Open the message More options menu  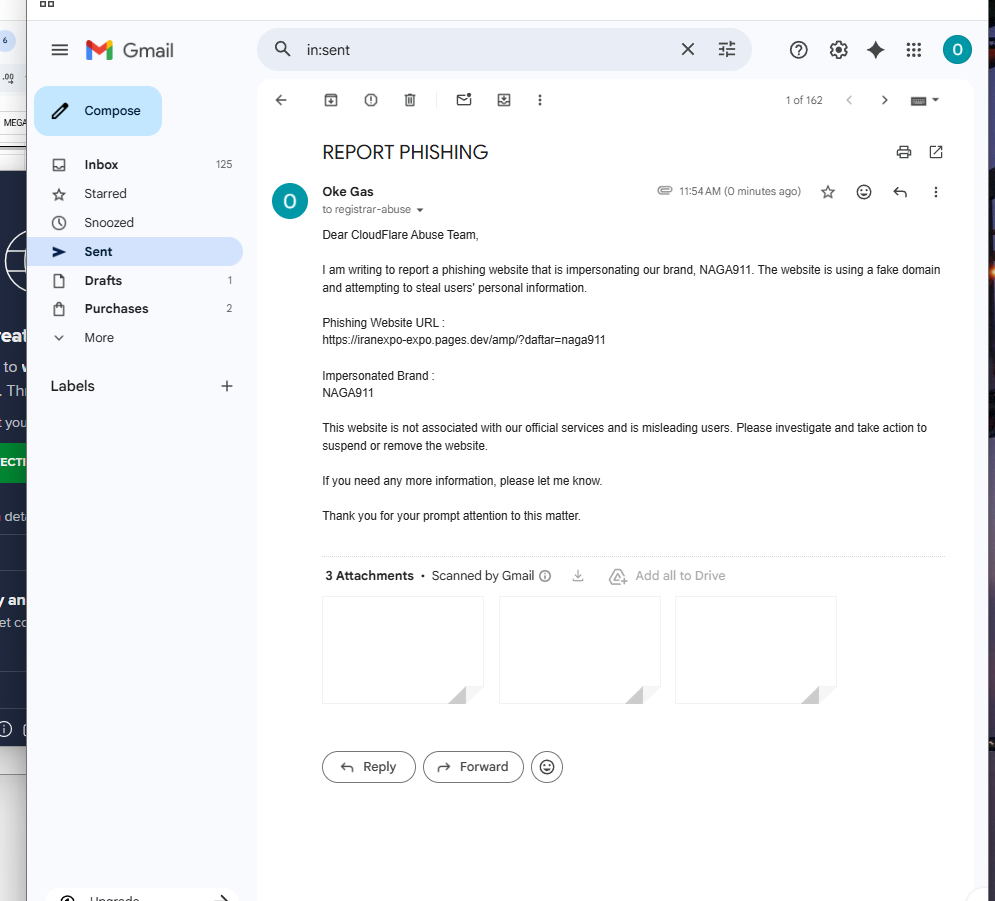tap(935, 192)
